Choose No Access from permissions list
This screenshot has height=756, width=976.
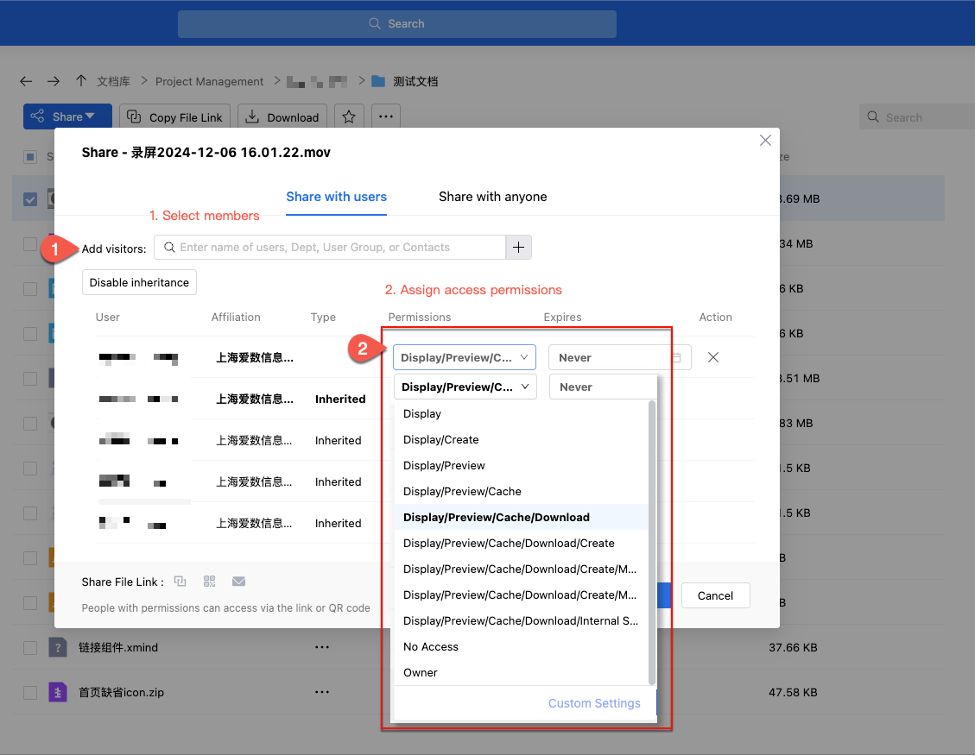(431, 647)
